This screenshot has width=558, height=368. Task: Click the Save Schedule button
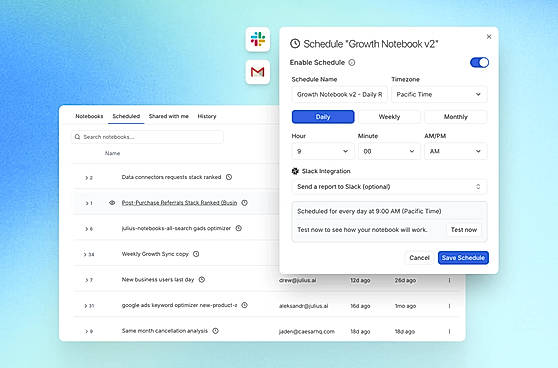point(463,258)
